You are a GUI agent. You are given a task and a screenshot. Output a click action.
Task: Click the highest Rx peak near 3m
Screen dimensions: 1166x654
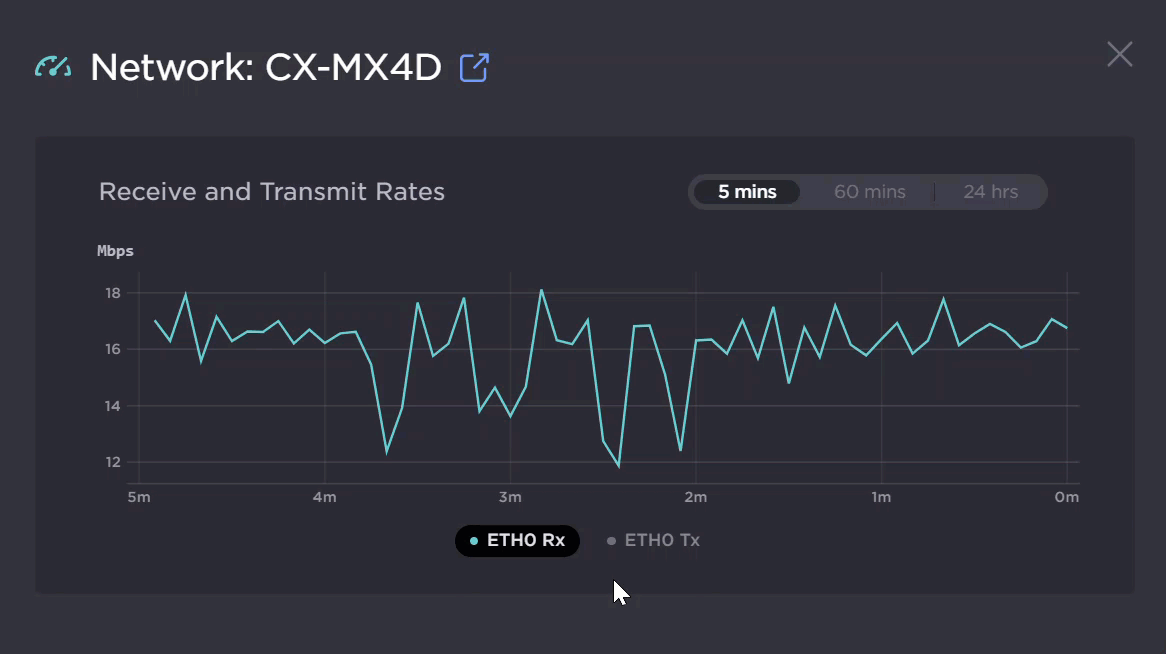point(541,291)
